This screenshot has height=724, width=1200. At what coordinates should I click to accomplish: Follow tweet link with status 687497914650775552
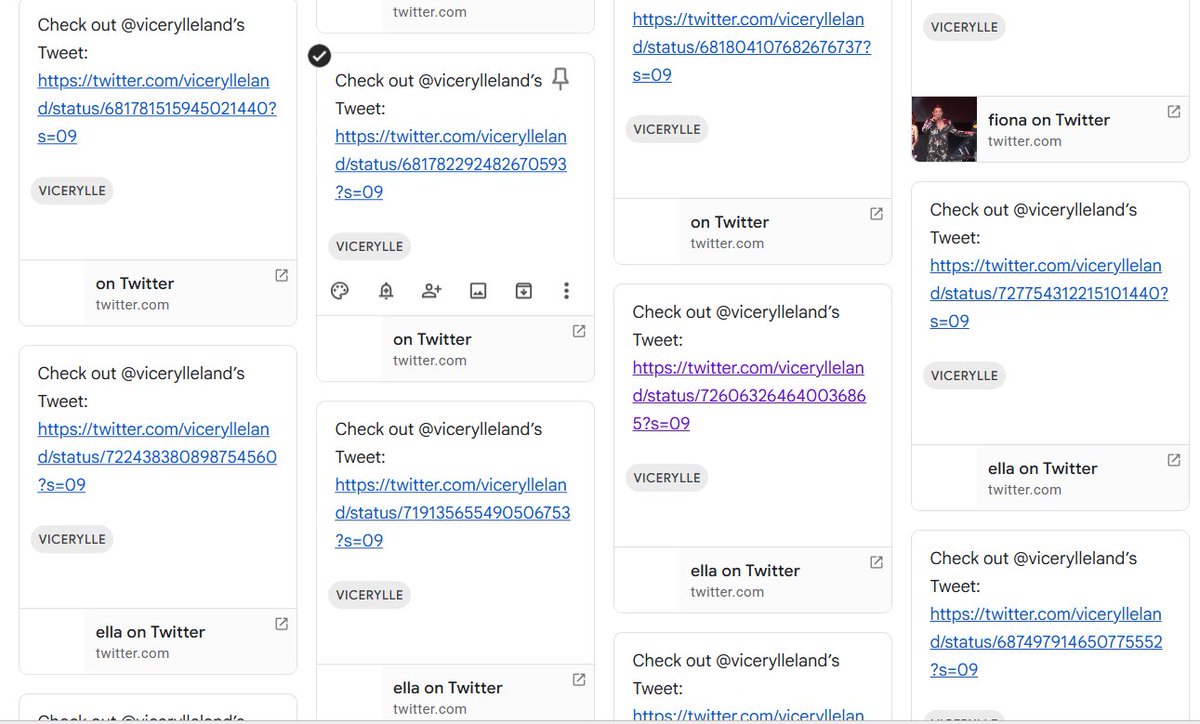click(x=1046, y=642)
